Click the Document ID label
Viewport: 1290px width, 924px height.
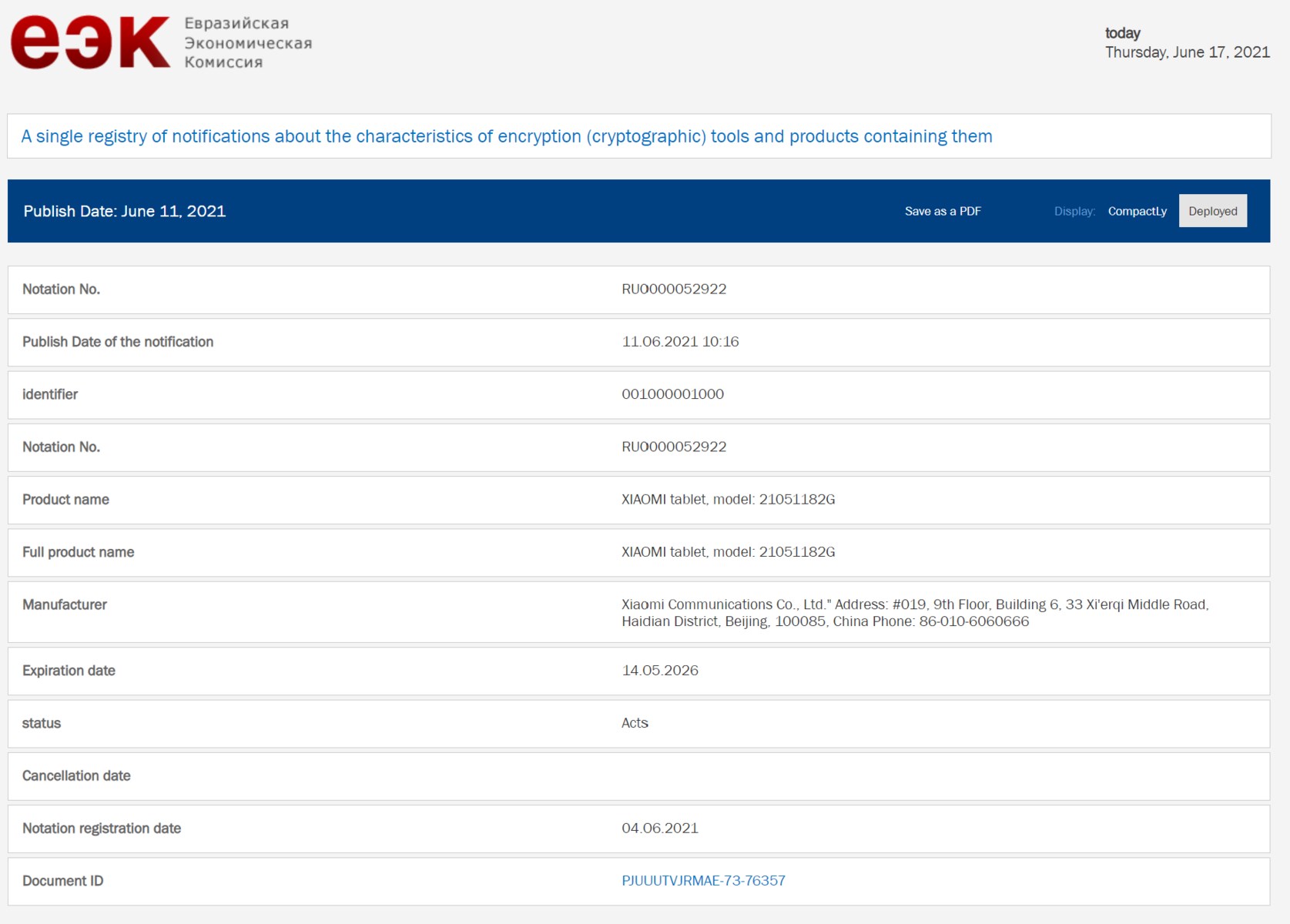pyautogui.click(x=62, y=880)
